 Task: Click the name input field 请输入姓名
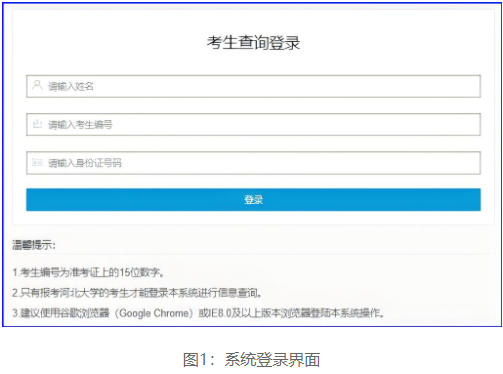pyautogui.click(x=253, y=86)
